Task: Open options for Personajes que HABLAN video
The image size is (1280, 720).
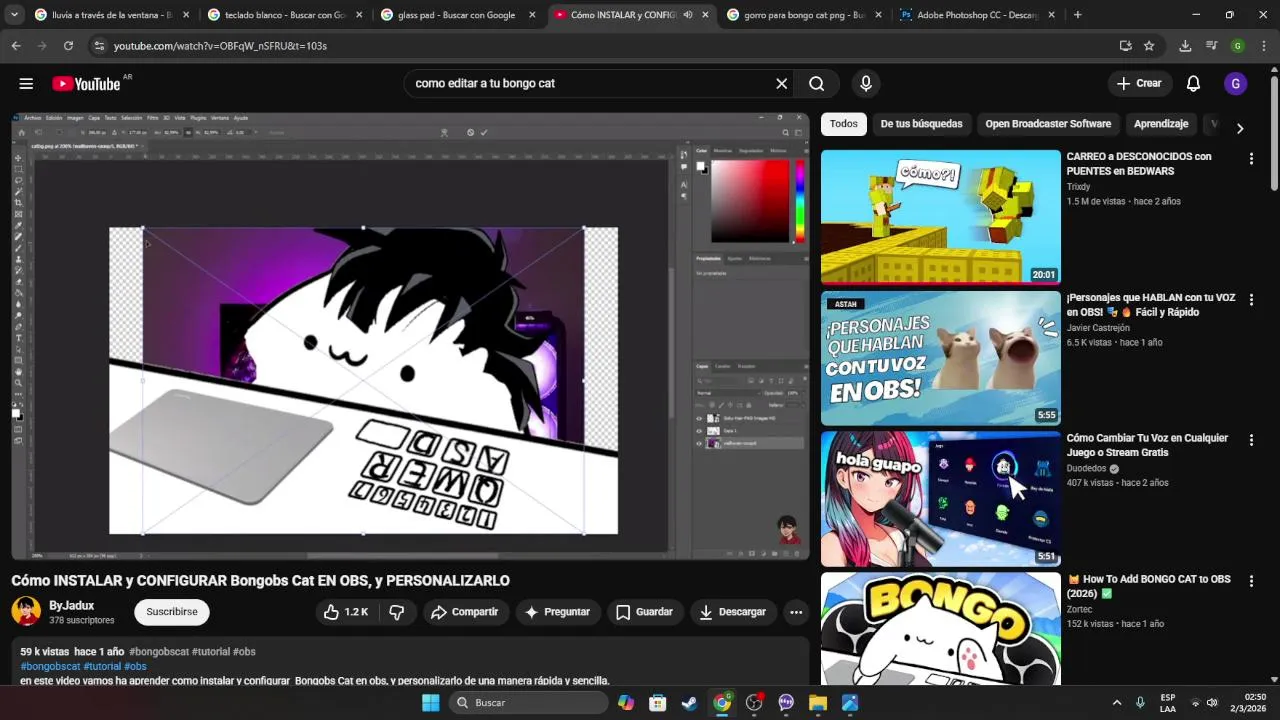Action: (x=1251, y=299)
